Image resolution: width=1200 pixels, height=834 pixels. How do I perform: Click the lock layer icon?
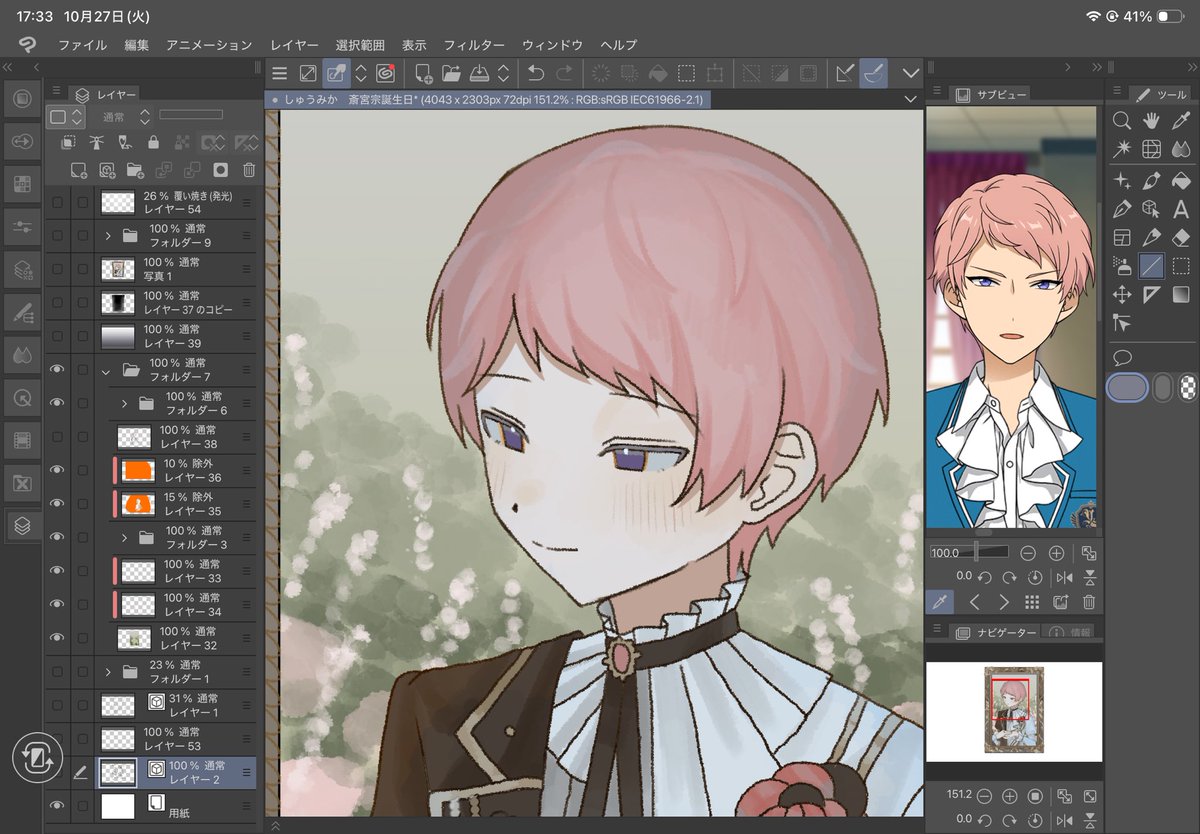pyautogui.click(x=153, y=142)
